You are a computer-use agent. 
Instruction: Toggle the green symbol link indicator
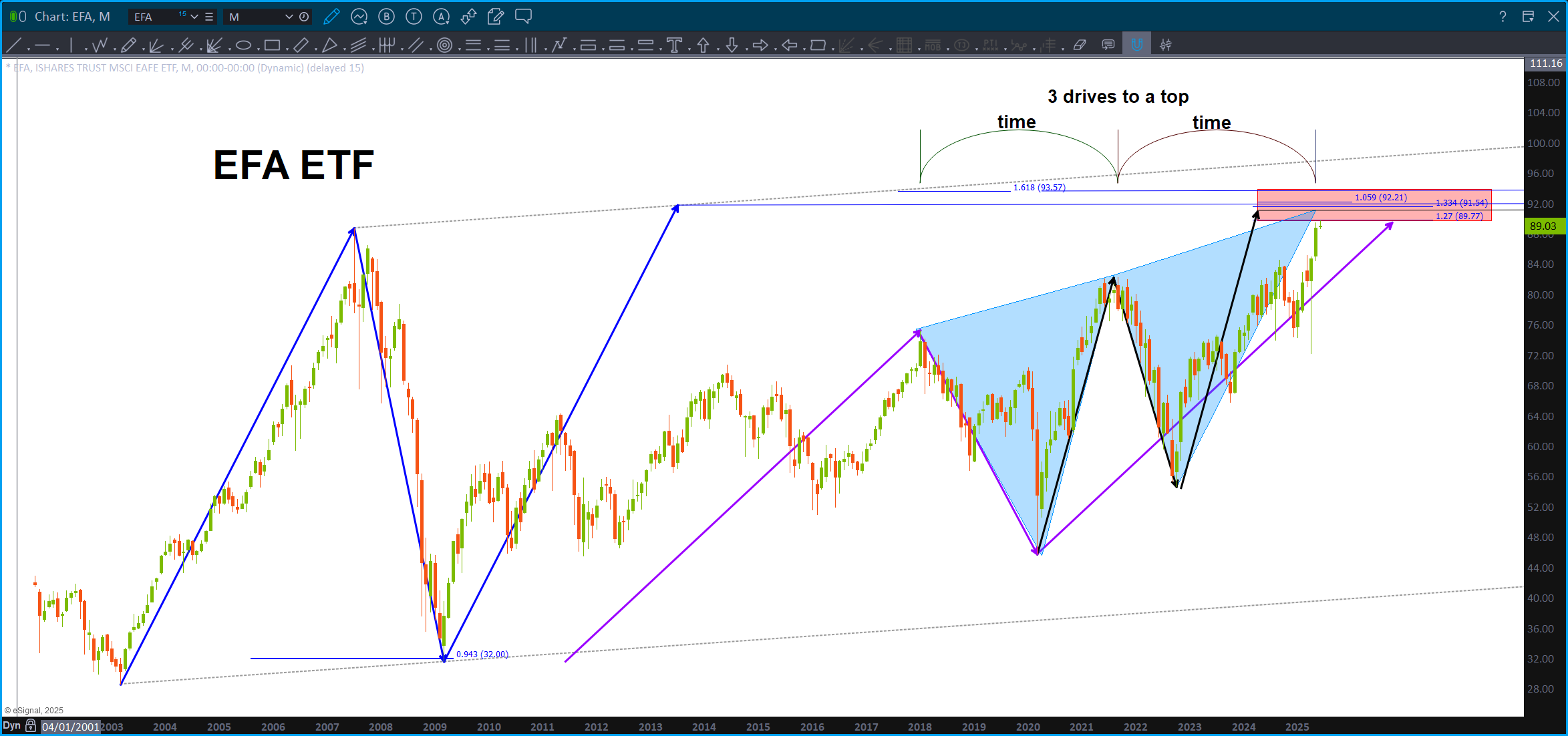(14, 17)
